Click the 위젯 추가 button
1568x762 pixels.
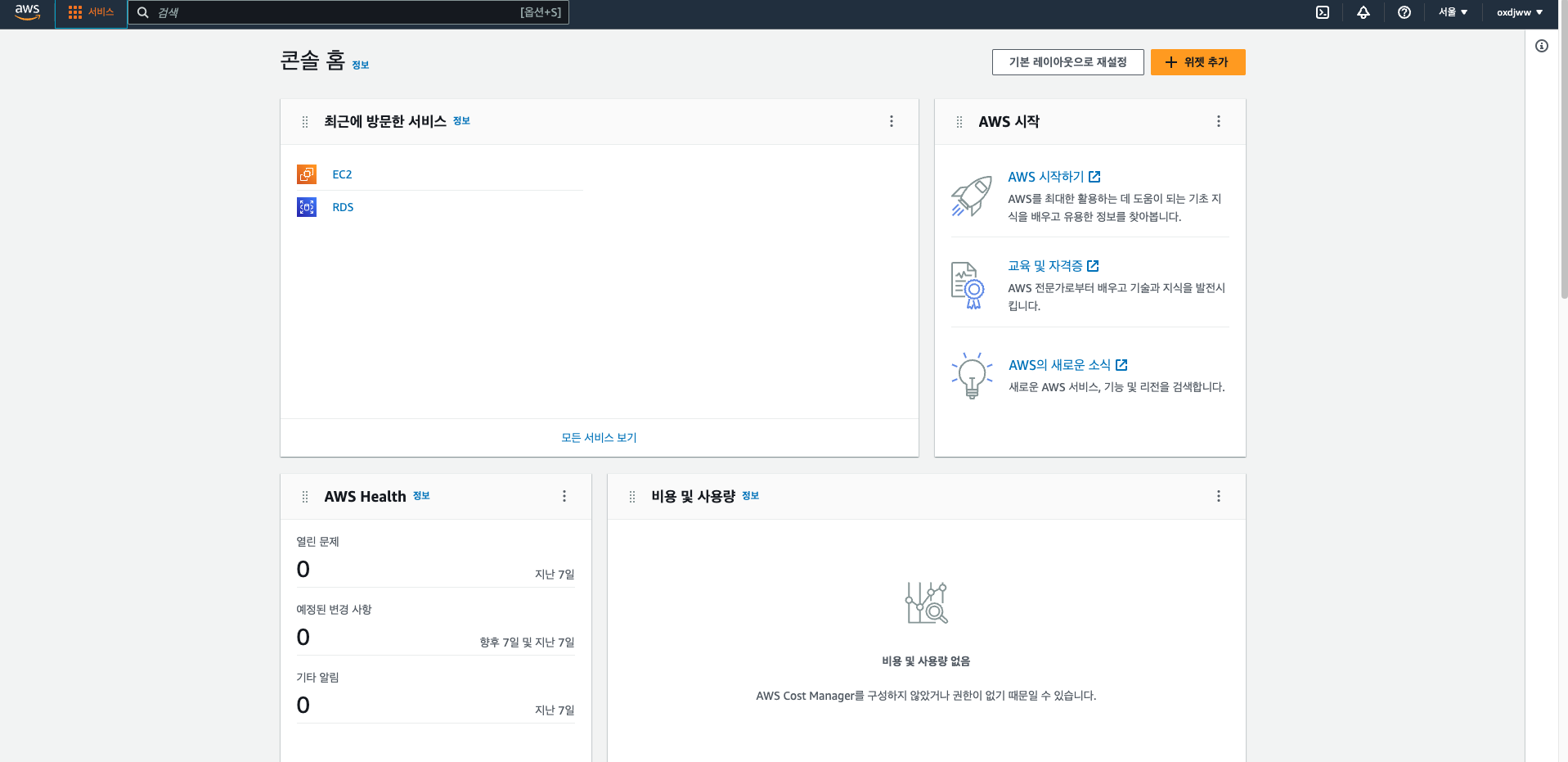pos(1197,62)
